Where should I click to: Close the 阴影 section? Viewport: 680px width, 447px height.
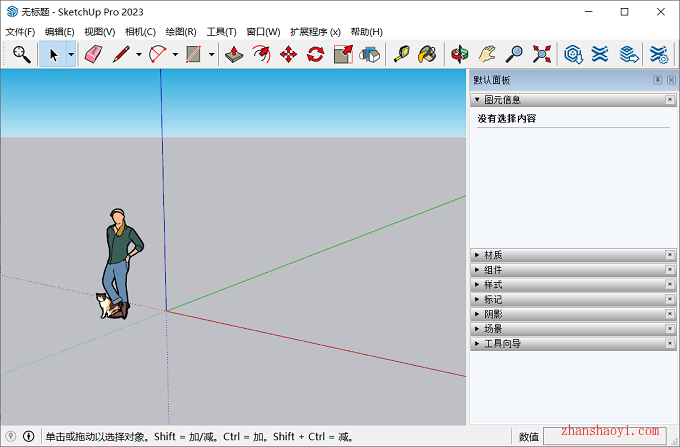[670, 314]
